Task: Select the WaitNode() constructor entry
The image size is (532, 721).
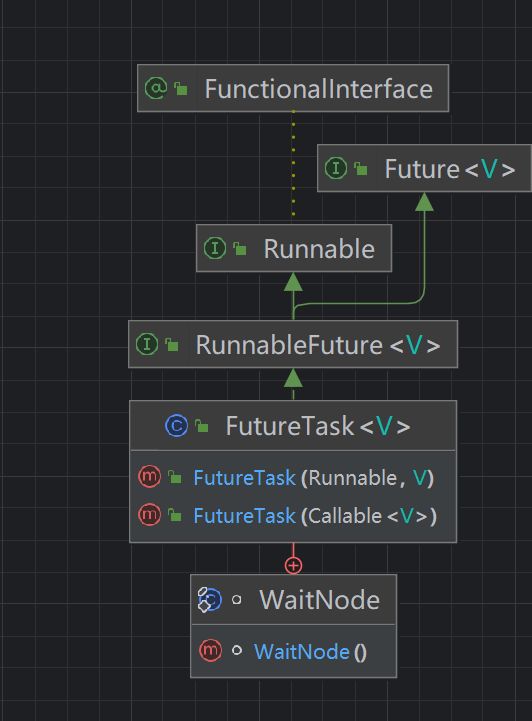Action: (x=293, y=651)
